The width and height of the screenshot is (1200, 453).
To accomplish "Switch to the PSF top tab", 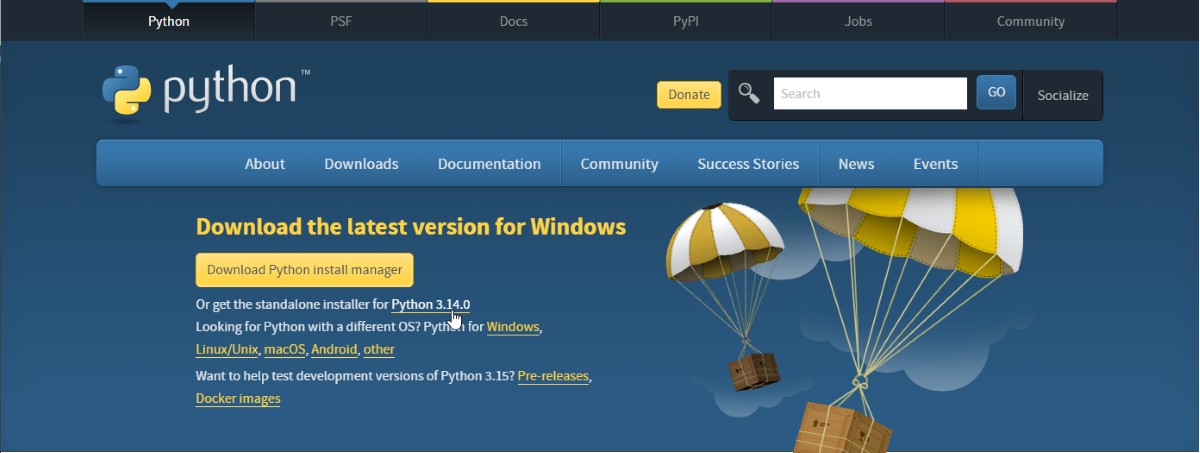I will click(x=341, y=21).
